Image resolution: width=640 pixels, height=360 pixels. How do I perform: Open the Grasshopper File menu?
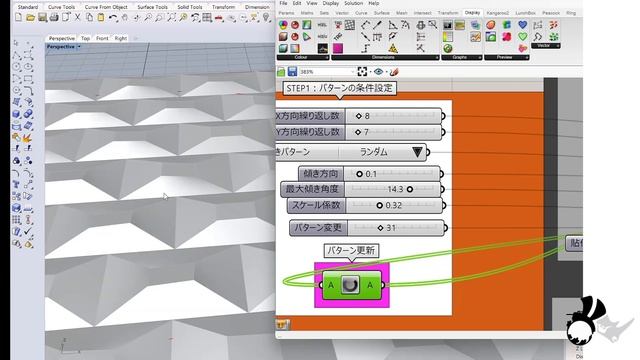click(283, 3)
